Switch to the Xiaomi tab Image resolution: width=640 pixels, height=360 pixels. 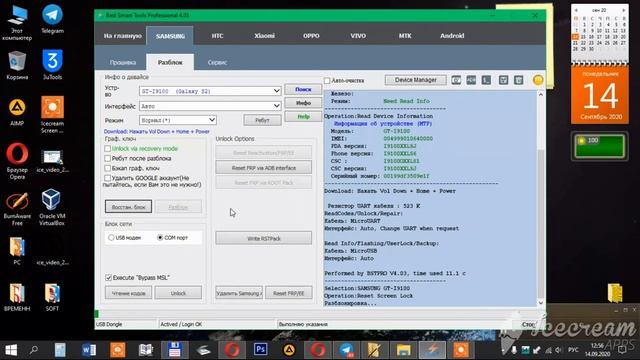[x=264, y=36]
